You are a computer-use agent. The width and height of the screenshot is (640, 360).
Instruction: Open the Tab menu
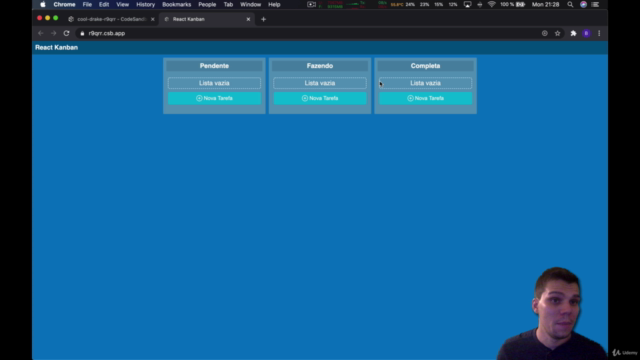click(228, 4)
